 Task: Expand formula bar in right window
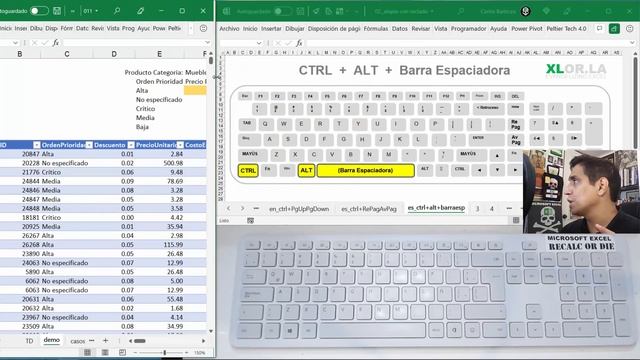(x=632, y=43)
